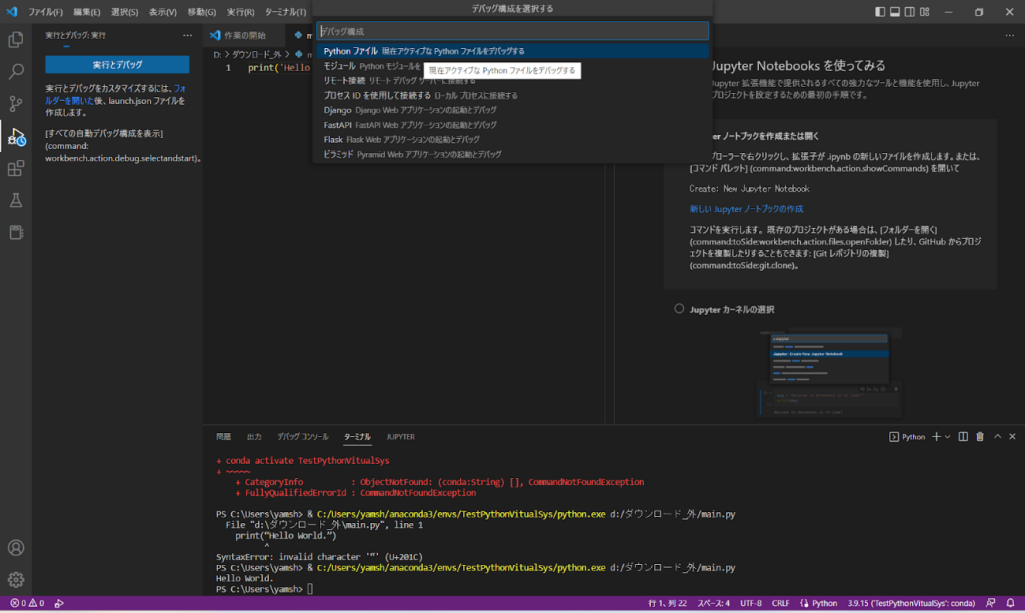
Task: Click the debug icon in status bar
Action: pyautogui.click(x=59, y=603)
